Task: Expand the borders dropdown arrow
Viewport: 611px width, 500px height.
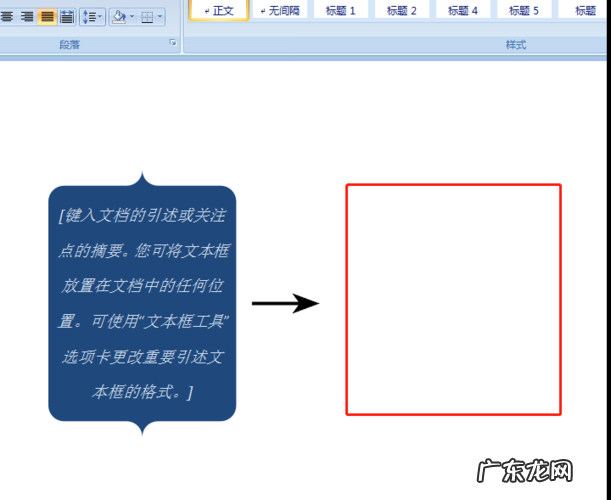Action: (160, 16)
